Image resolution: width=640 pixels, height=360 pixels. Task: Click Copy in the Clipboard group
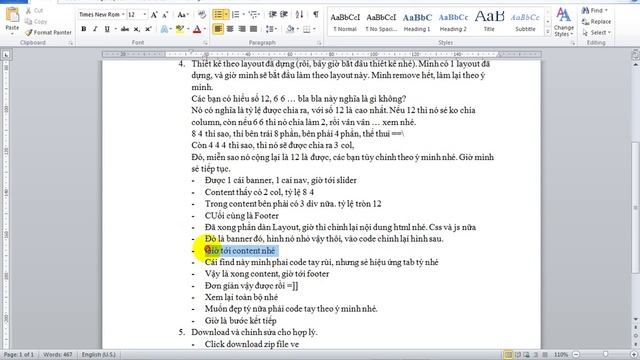click(x=36, y=21)
